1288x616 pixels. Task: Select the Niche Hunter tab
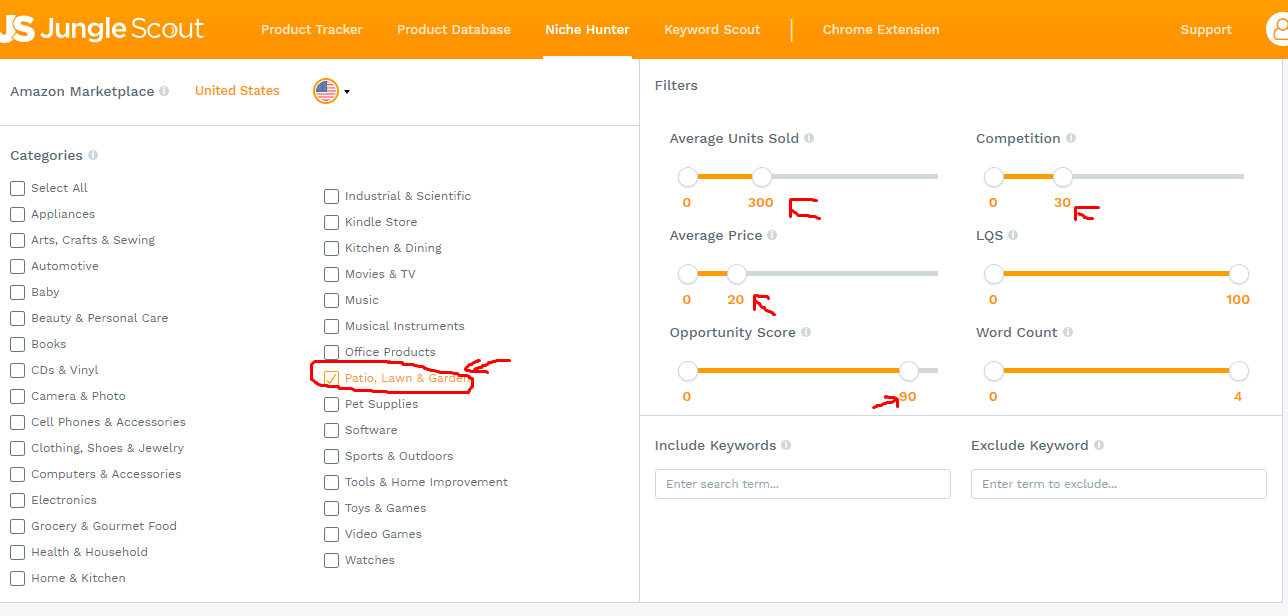click(587, 30)
